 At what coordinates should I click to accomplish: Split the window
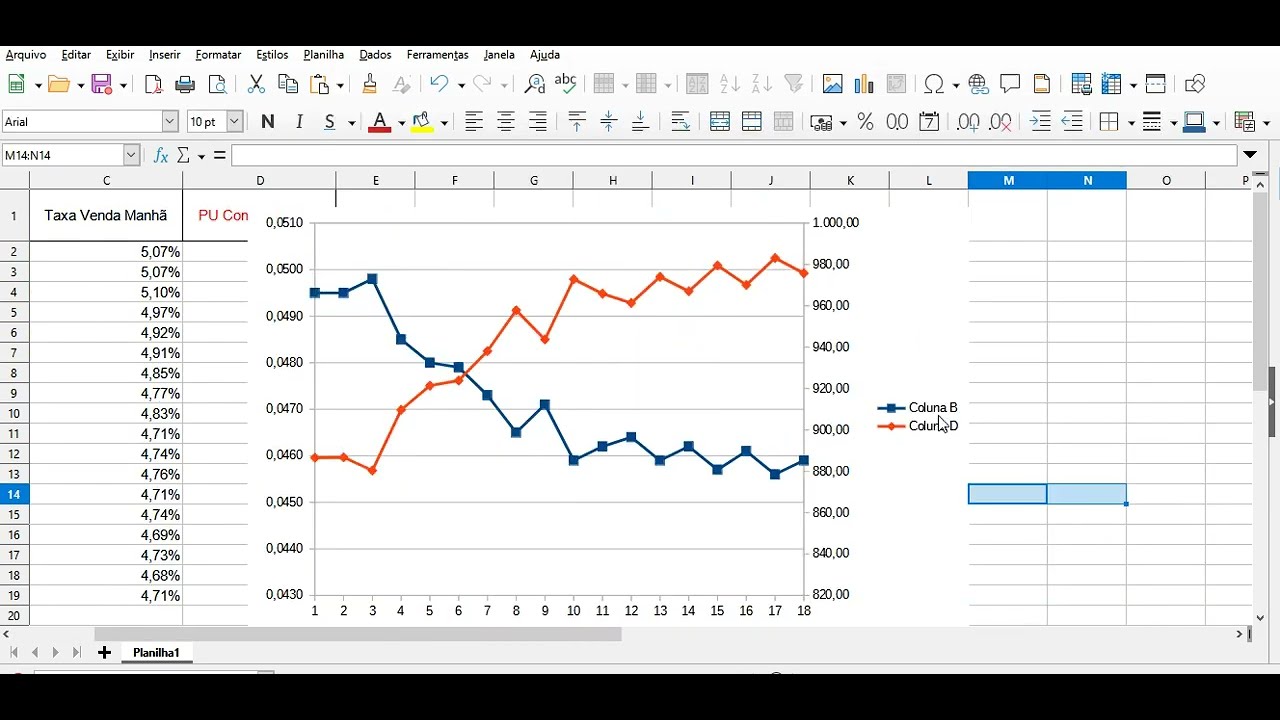coord(1156,84)
